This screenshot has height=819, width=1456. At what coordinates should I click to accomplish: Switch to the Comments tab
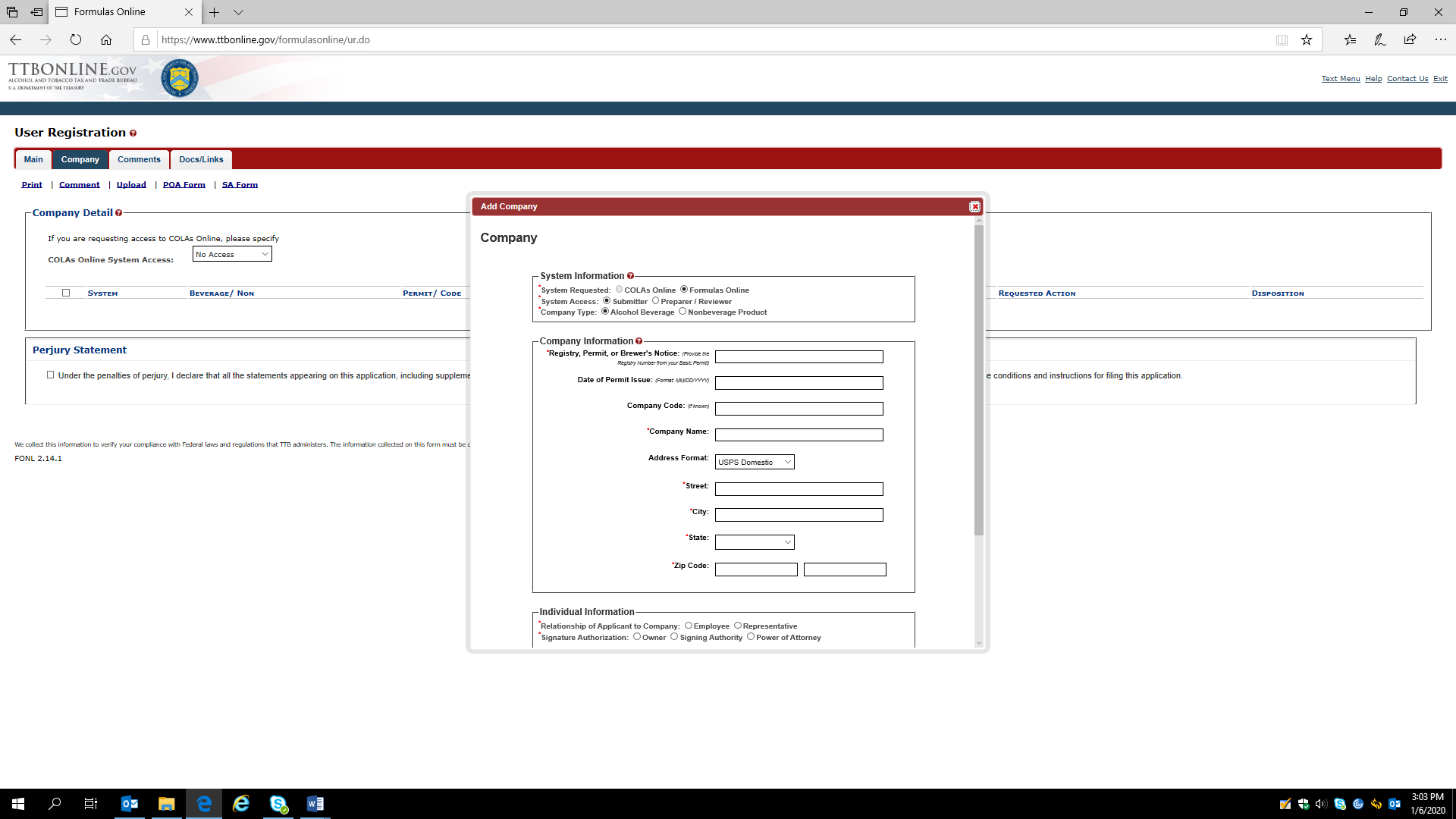(139, 160)
